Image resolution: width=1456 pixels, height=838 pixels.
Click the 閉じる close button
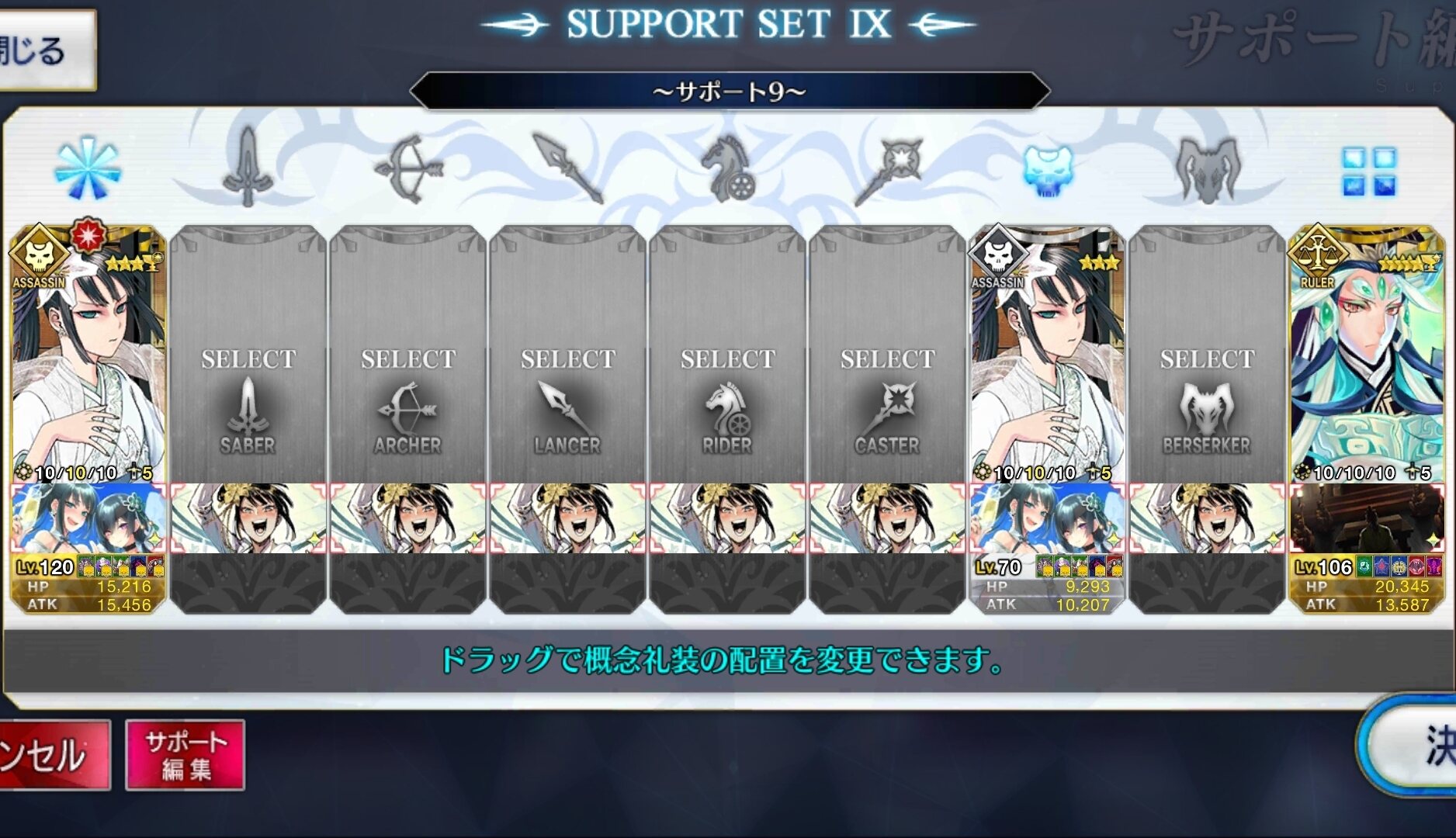pyautogui.click(x=47, y=50)
